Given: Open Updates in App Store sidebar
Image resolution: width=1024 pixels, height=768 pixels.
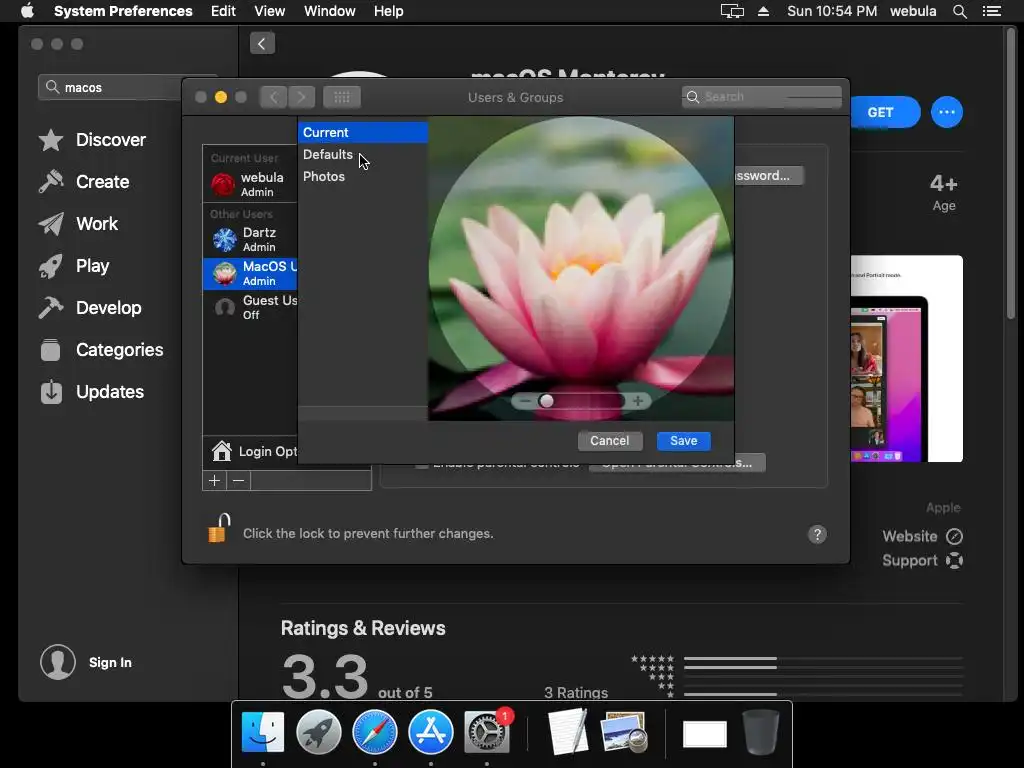Looking at the screenshot, I should (x=91, y=392).
